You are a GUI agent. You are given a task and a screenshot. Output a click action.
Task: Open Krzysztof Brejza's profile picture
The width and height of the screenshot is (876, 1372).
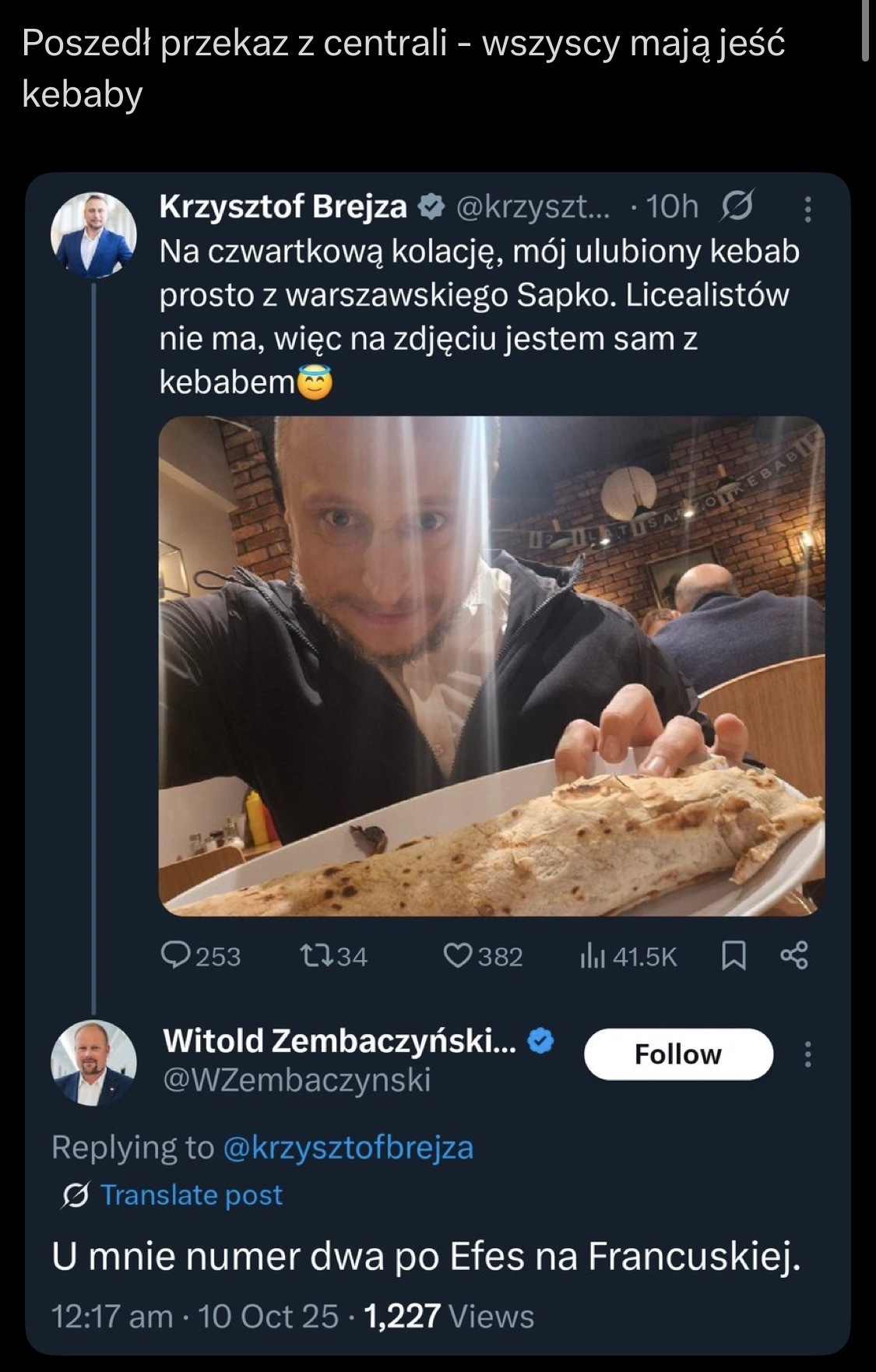pos(93,235)
